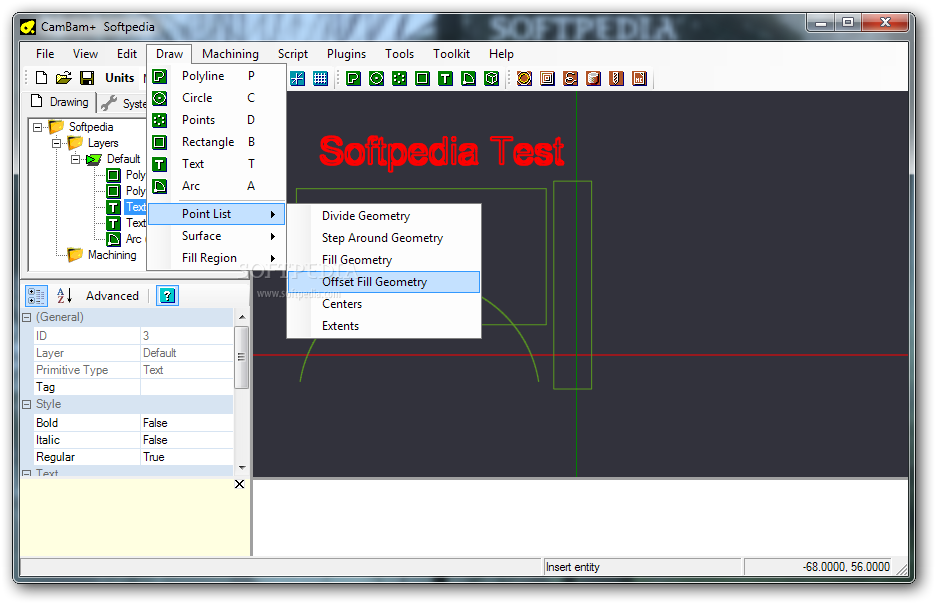Switch to the Drawing tab
This screenshot has height=604, width=936.
(x=60, y=102)
